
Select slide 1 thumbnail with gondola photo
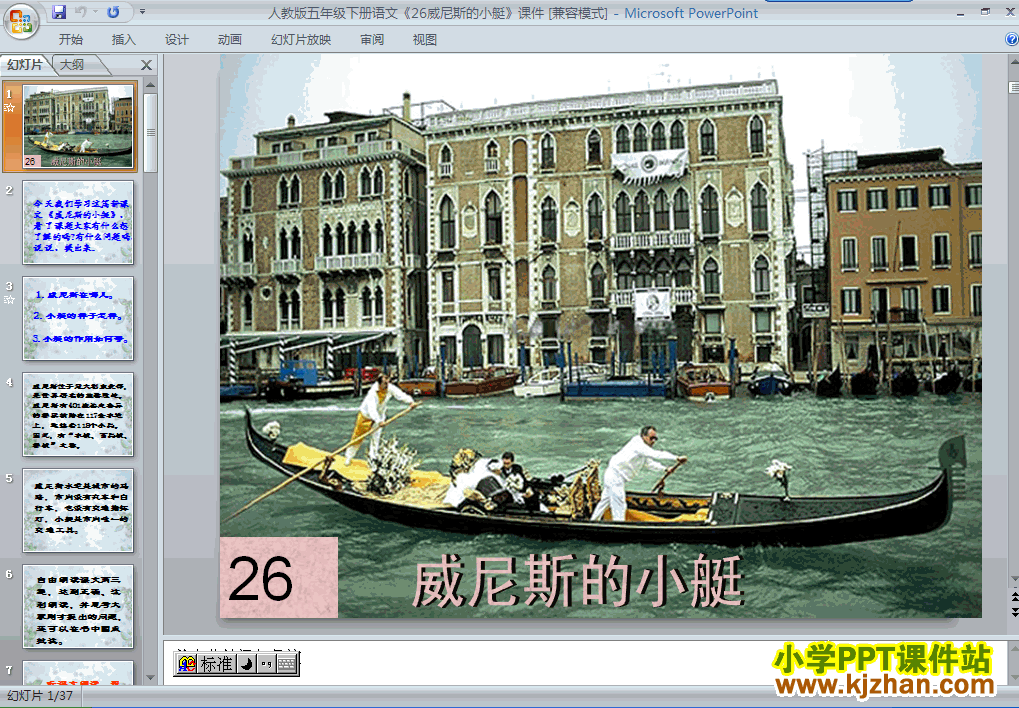pos(78,126)
